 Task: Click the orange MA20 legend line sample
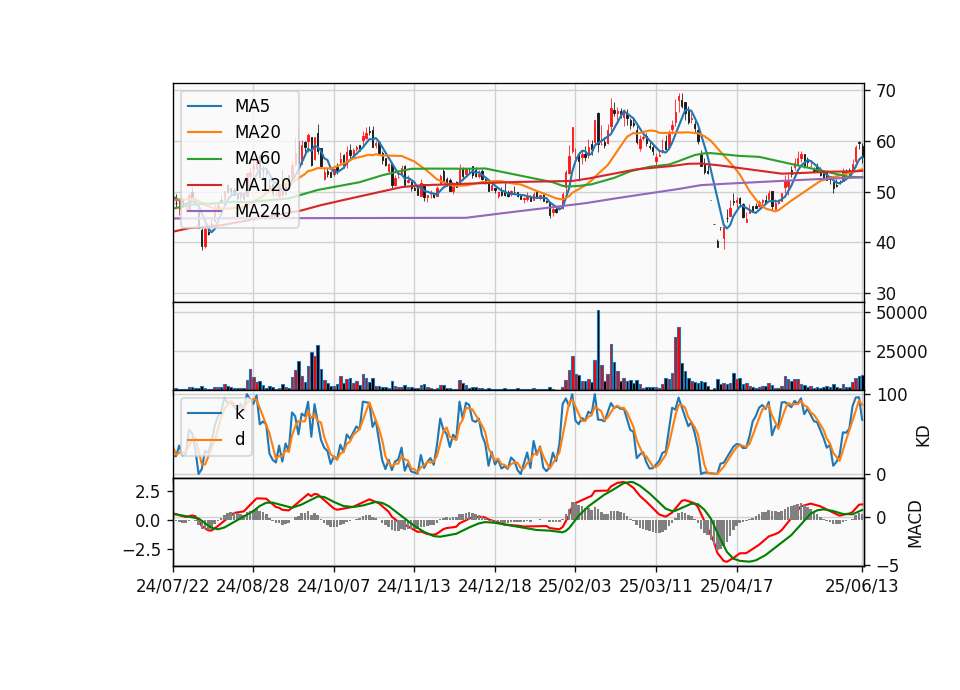click(204, 132)
